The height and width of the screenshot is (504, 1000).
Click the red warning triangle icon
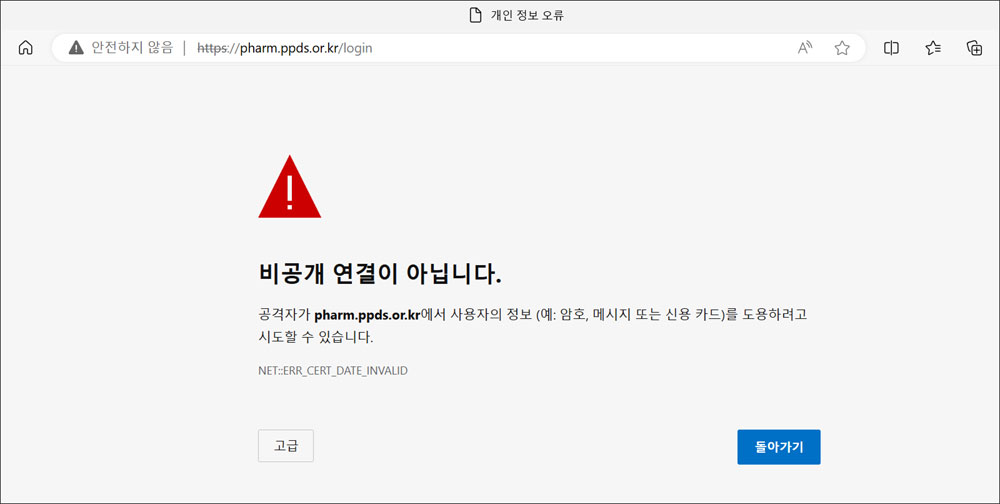[x=290, y=187]
